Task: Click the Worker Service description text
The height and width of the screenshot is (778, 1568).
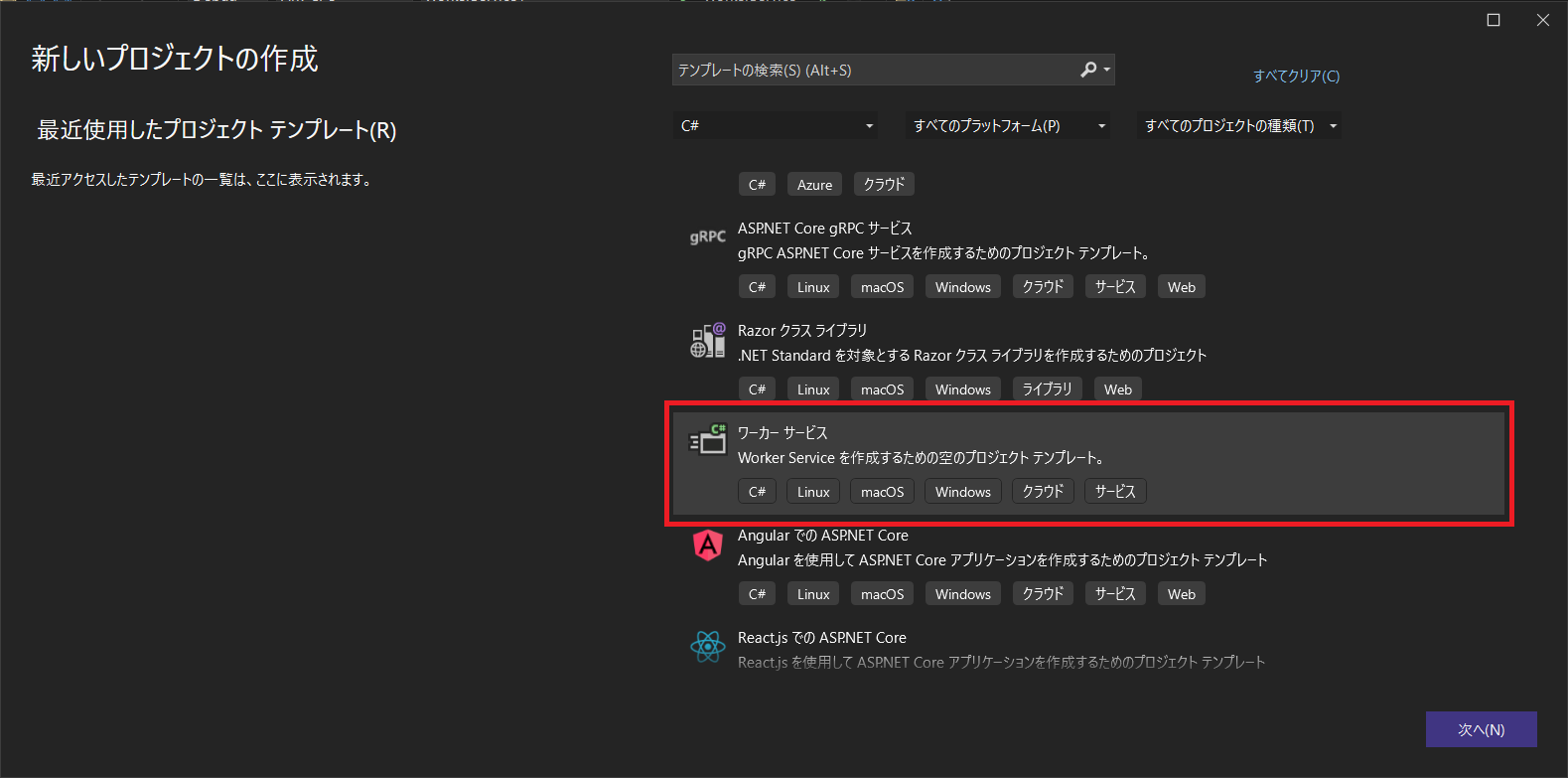Action: 922,458
